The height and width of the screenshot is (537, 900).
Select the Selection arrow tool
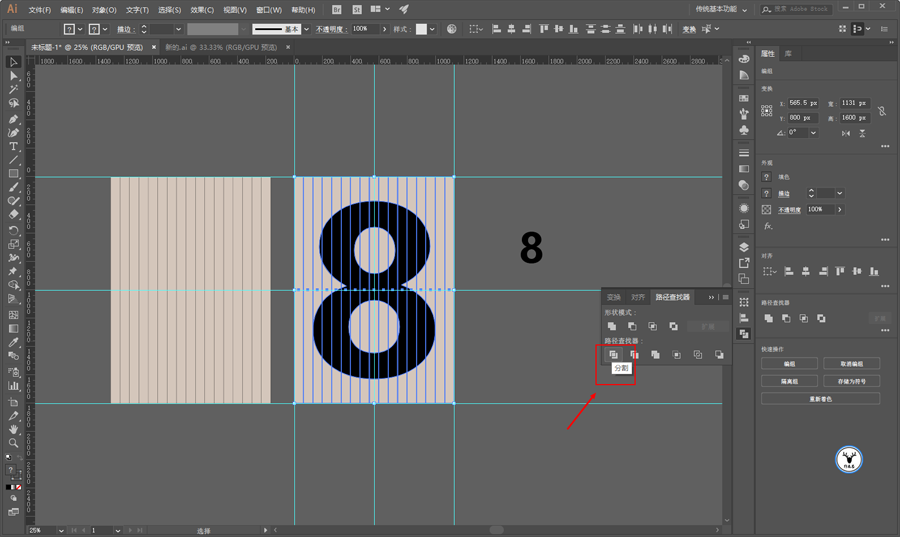14,62
